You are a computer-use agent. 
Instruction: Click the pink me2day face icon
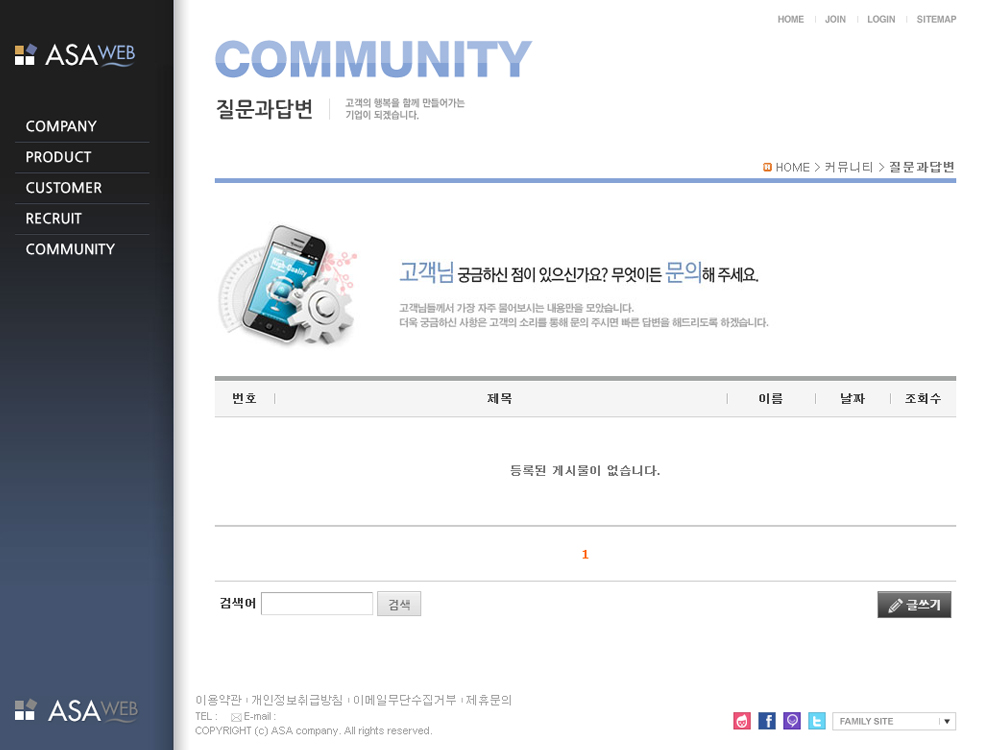[x=742, y=721]
